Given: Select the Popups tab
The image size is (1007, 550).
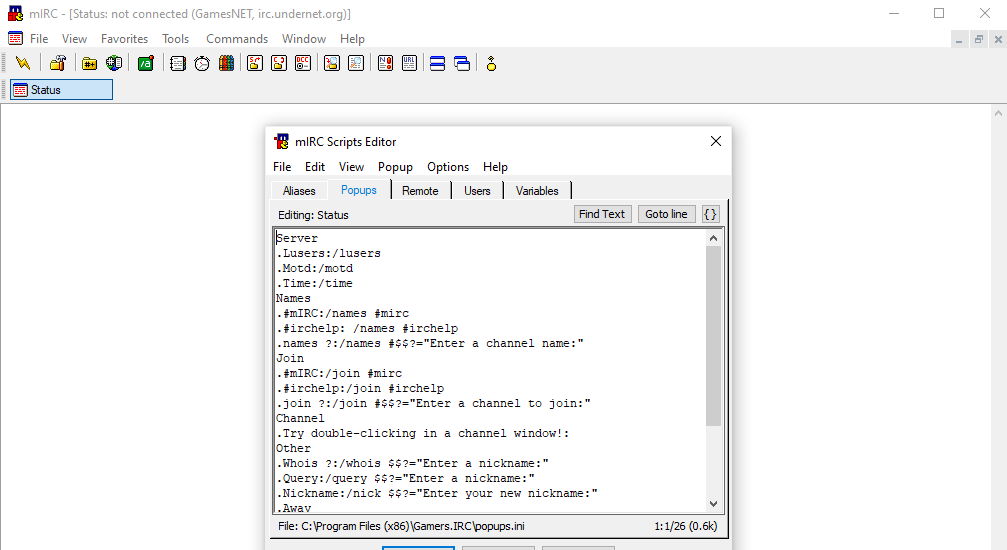Looking at the screenshot, I should 358,190.
